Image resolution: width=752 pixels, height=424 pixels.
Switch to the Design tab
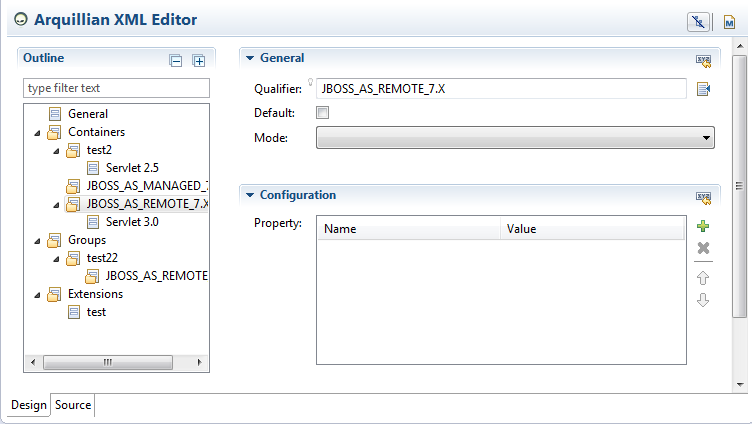pos(28,405)
